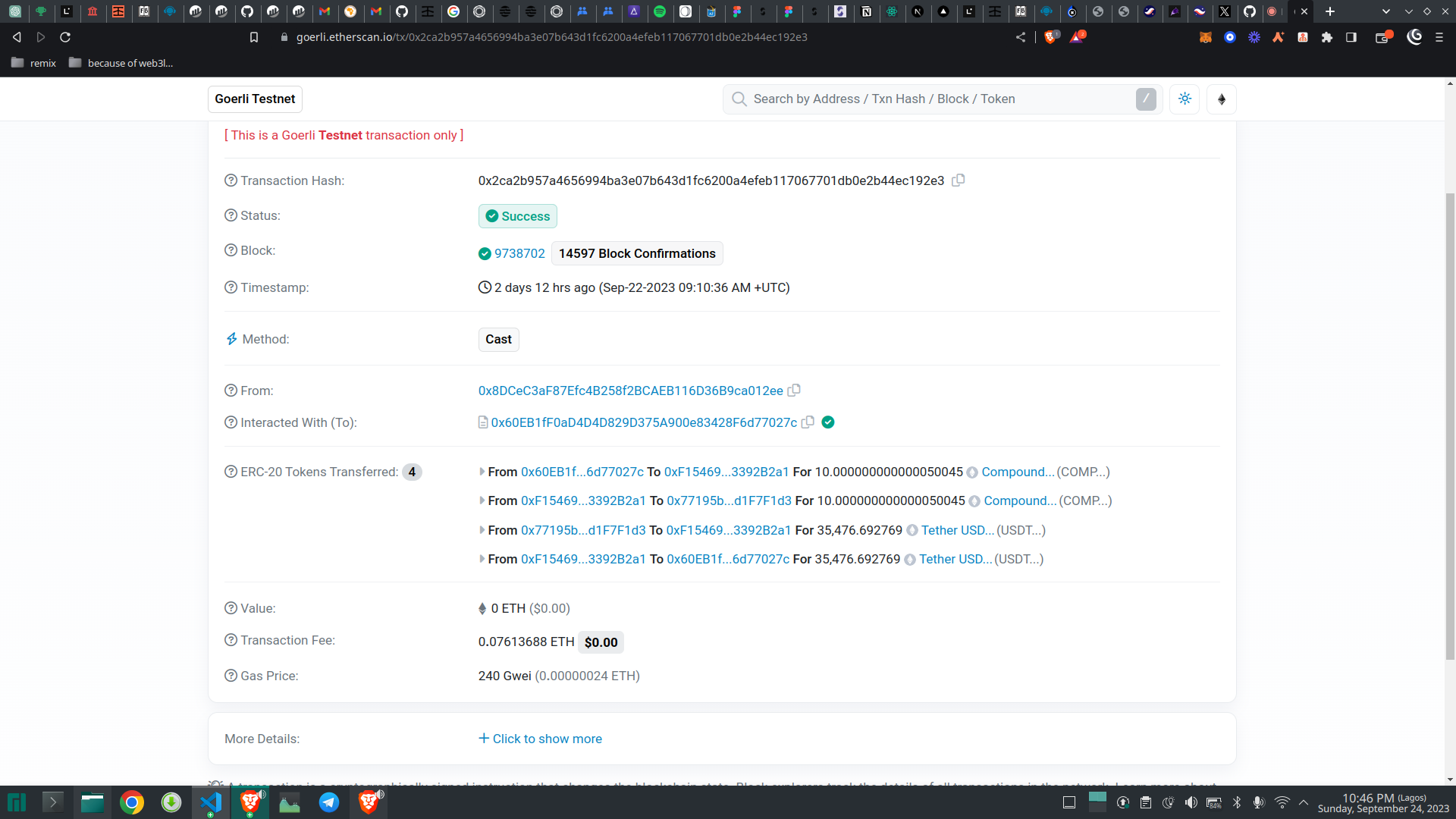The image size is (1456, 819).
Task: Open Brave Shields icon
Action: [x=1051, y=37]
